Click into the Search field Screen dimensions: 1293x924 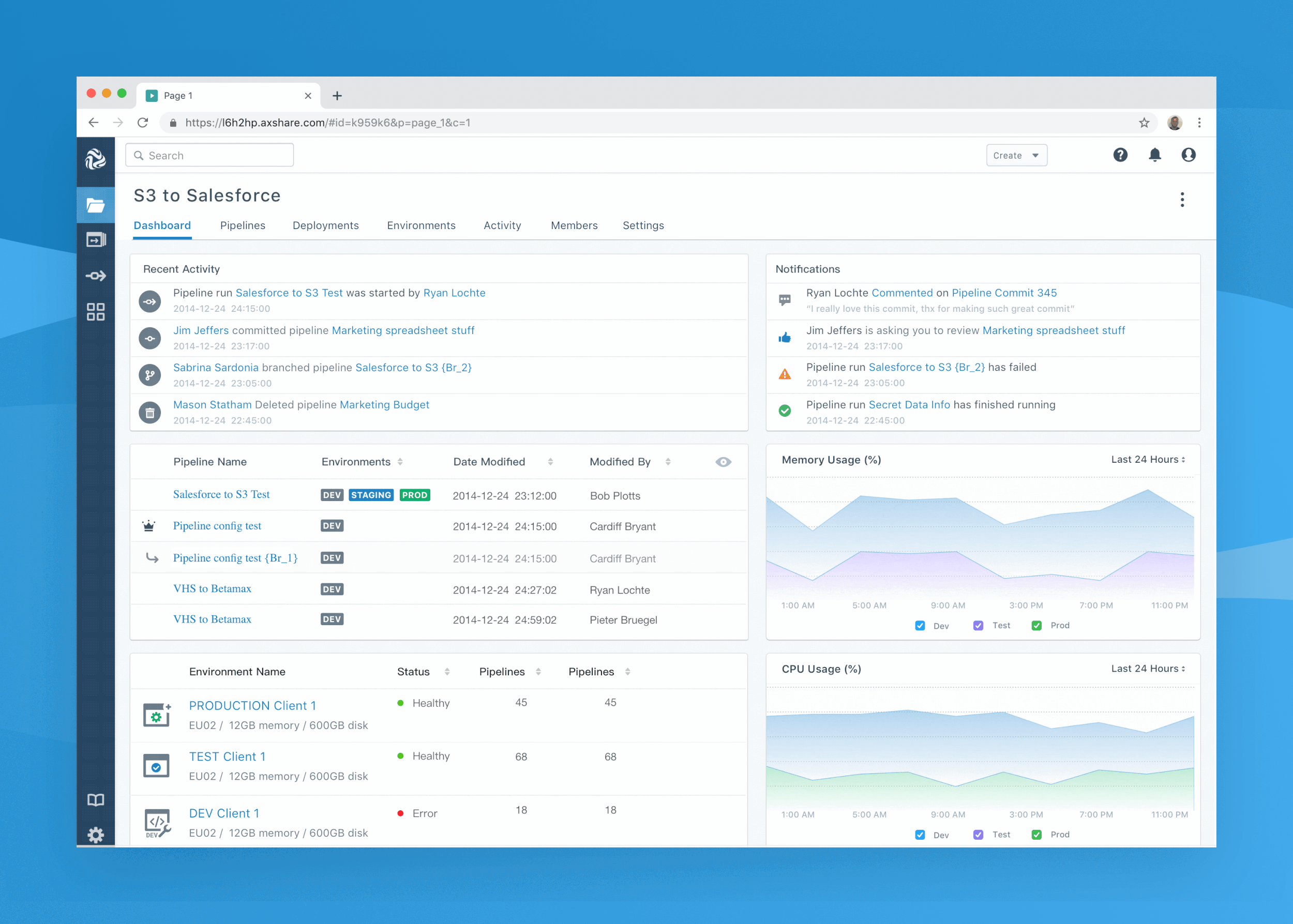[x=209, y=155]
